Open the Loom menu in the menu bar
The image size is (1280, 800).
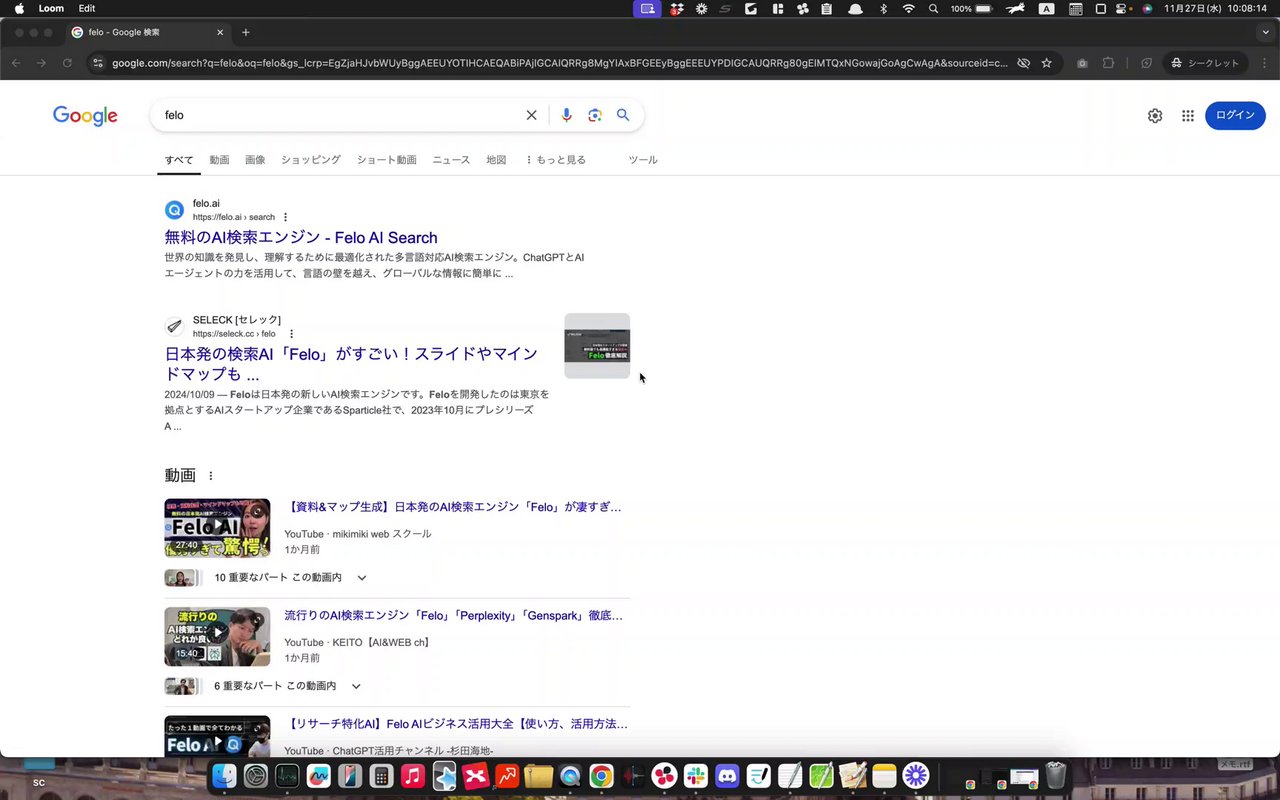(x=51, y=8)
